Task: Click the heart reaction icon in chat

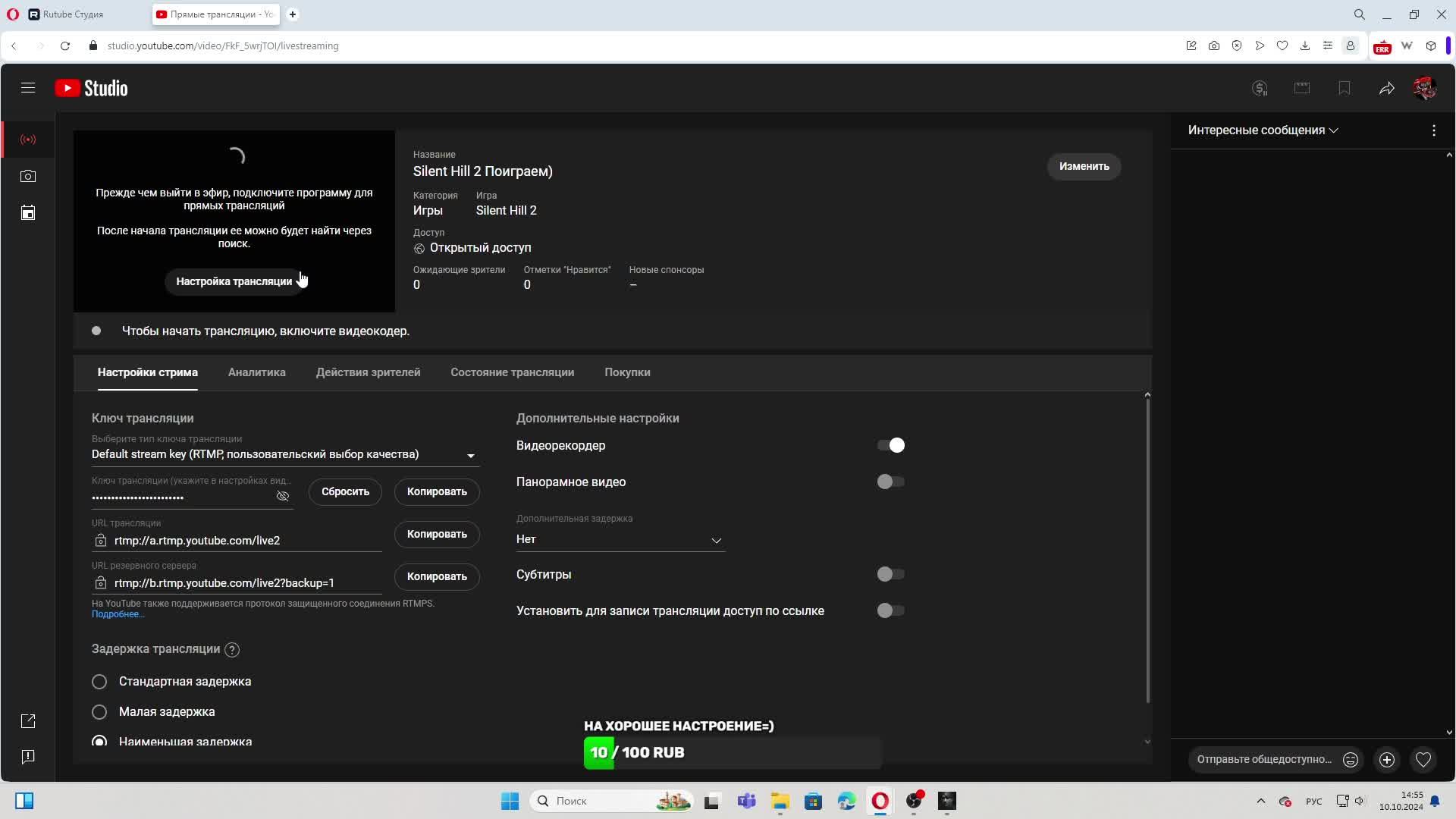Action: 1423,760
